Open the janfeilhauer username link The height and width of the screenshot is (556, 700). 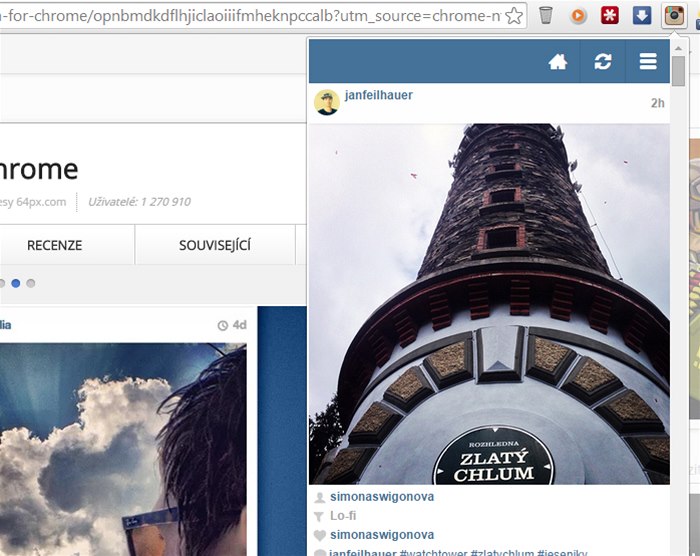click(x=378, y=96)
